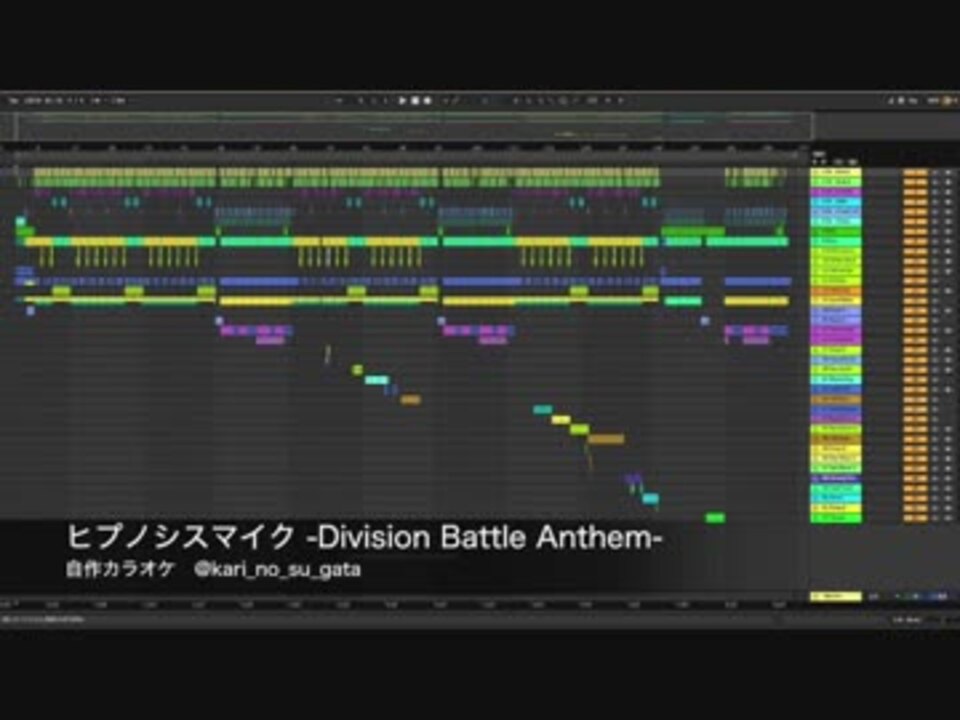This screenshot has height=720, width=960.
Task: Click the transport Stop button
Action: click(x=414, y=100)
